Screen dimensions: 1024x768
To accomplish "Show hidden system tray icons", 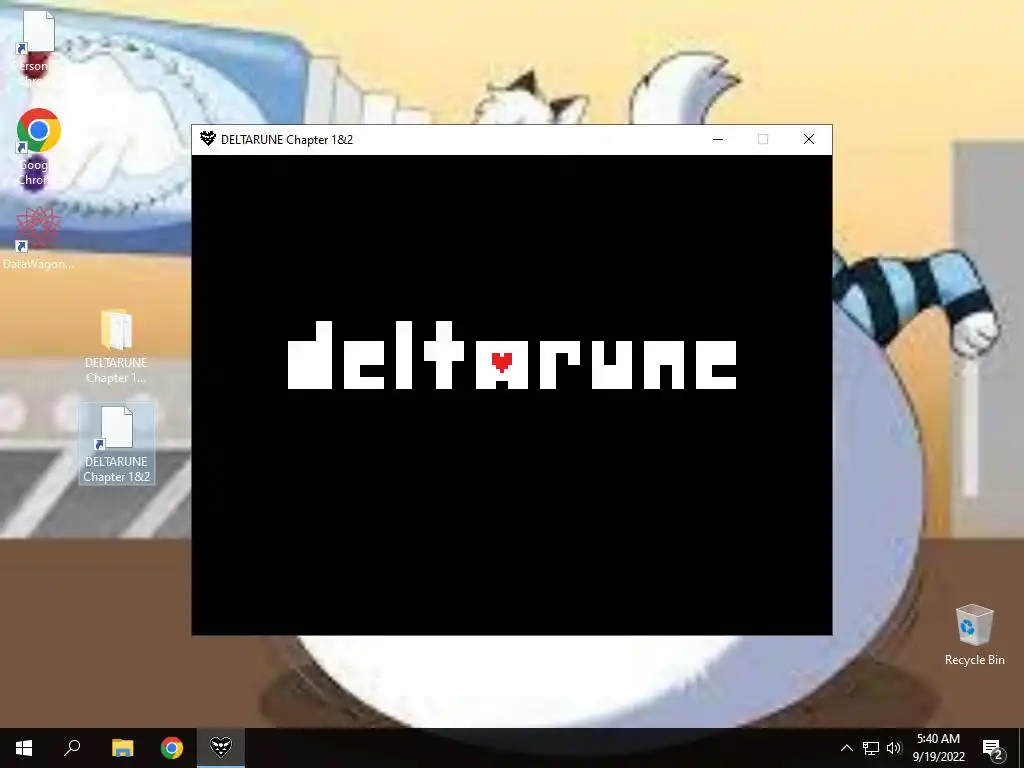I will [846, 748].
